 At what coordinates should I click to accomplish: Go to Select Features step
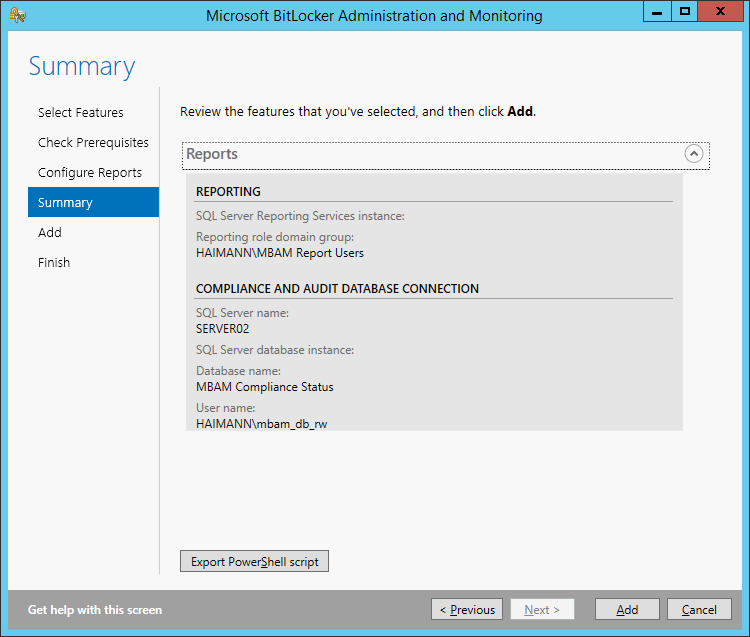[80, 113]
